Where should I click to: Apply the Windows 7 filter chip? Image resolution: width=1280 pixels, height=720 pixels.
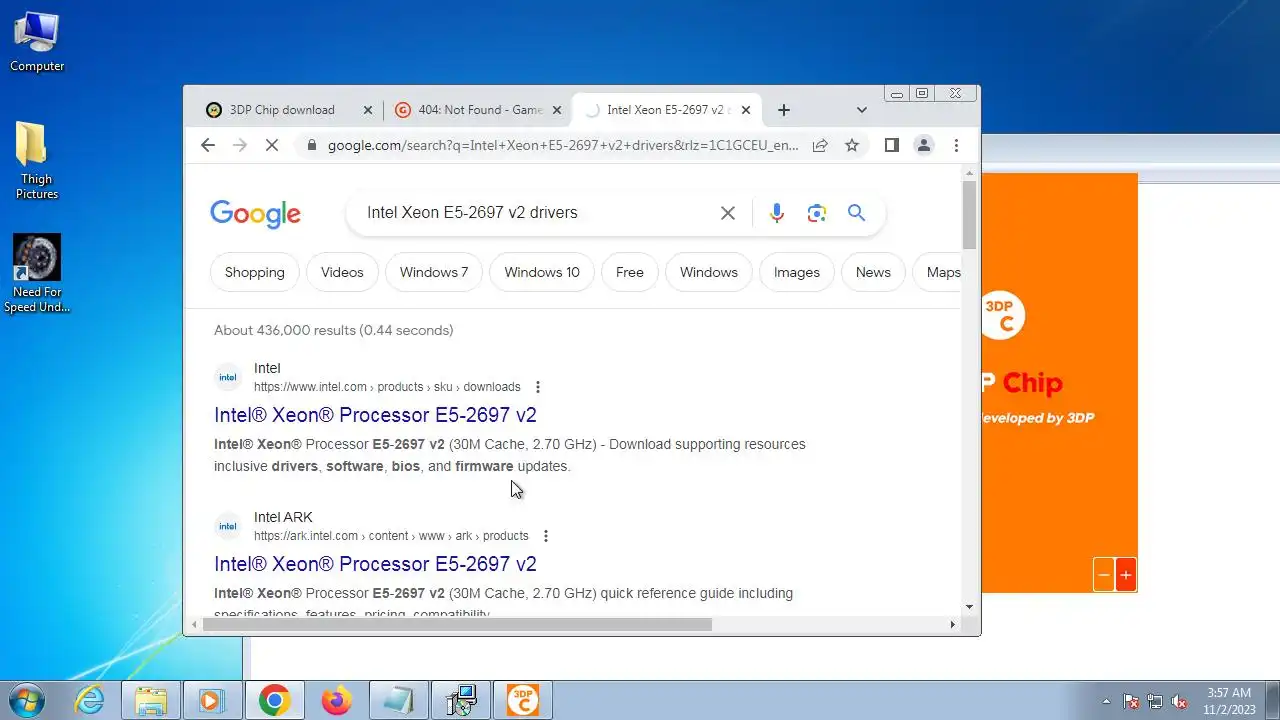pyautogui.click(x=434, y=272)
